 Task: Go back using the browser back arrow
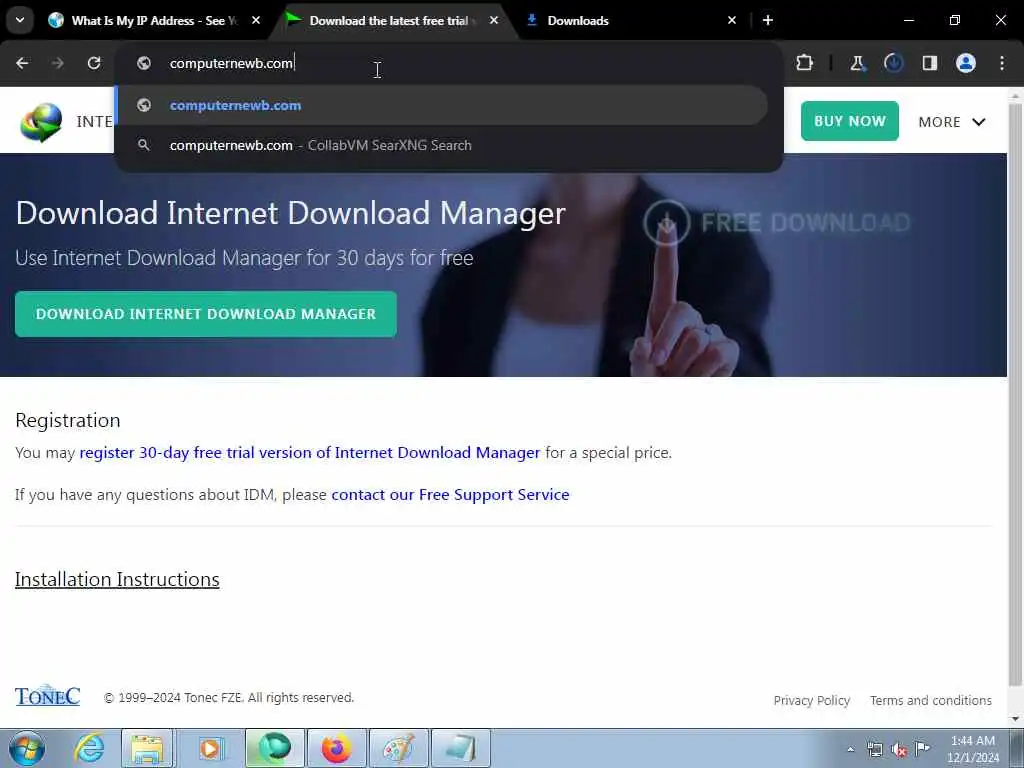22,63
